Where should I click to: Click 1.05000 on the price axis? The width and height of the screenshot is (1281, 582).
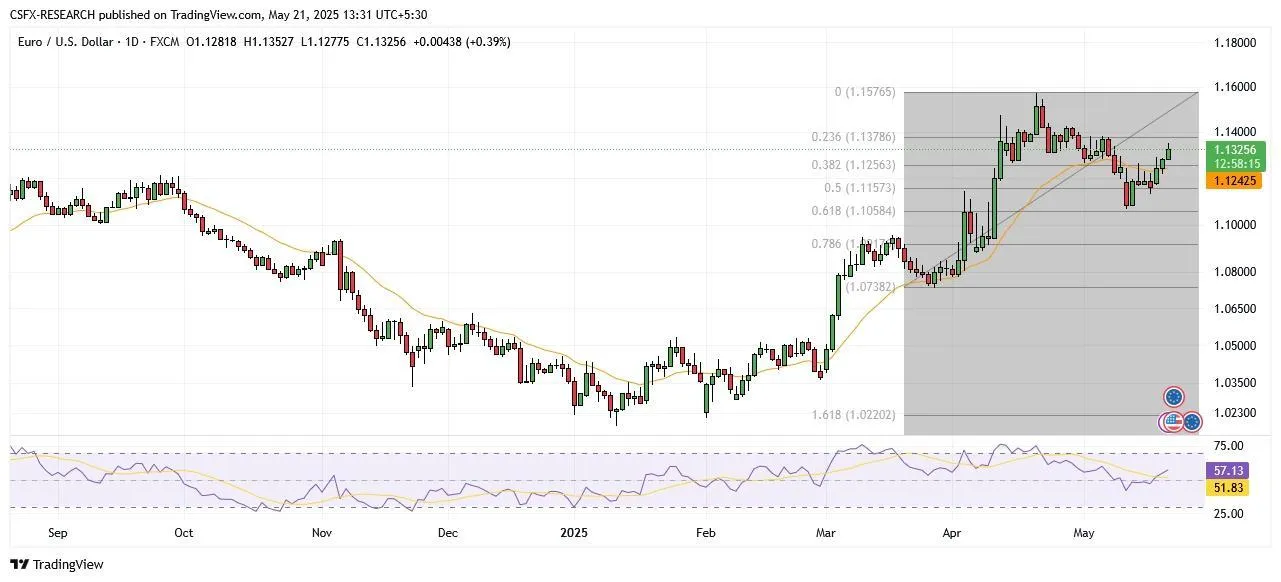[1234, 346]
